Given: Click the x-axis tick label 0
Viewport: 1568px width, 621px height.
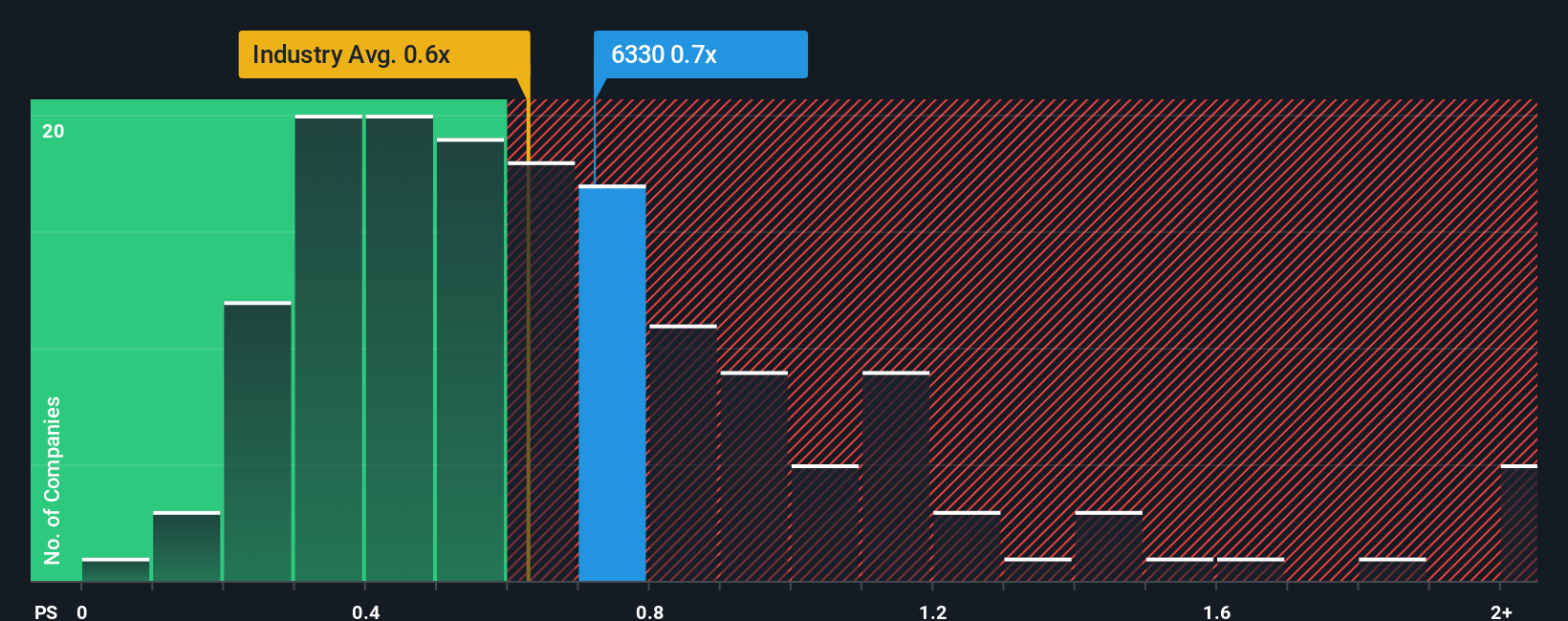Looking at the screenshot, I should coord(82,611).
